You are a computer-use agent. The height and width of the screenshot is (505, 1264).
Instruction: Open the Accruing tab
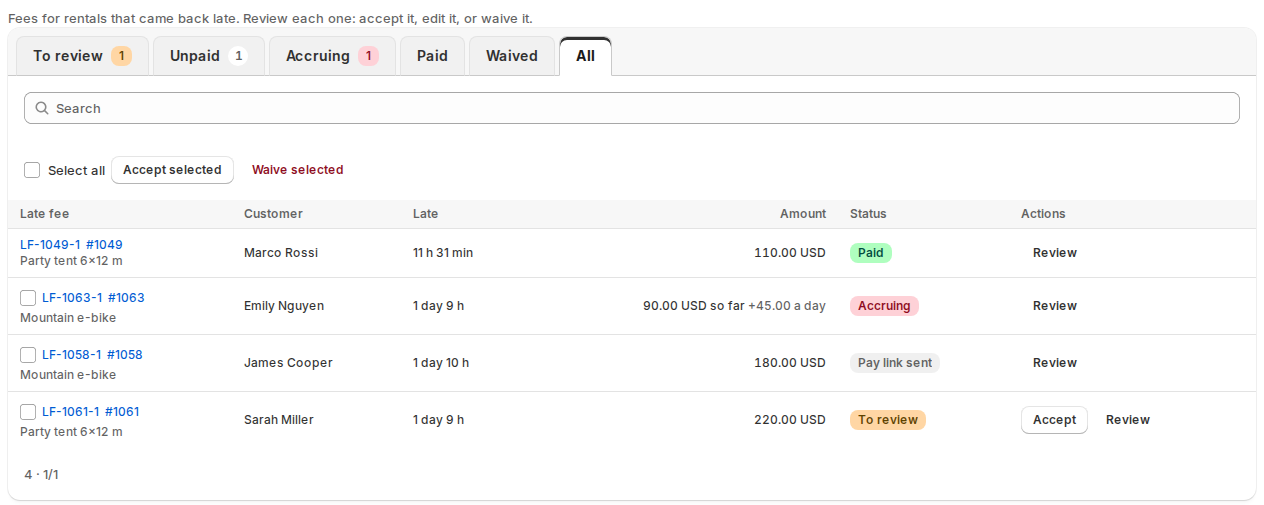click(332, 56)
